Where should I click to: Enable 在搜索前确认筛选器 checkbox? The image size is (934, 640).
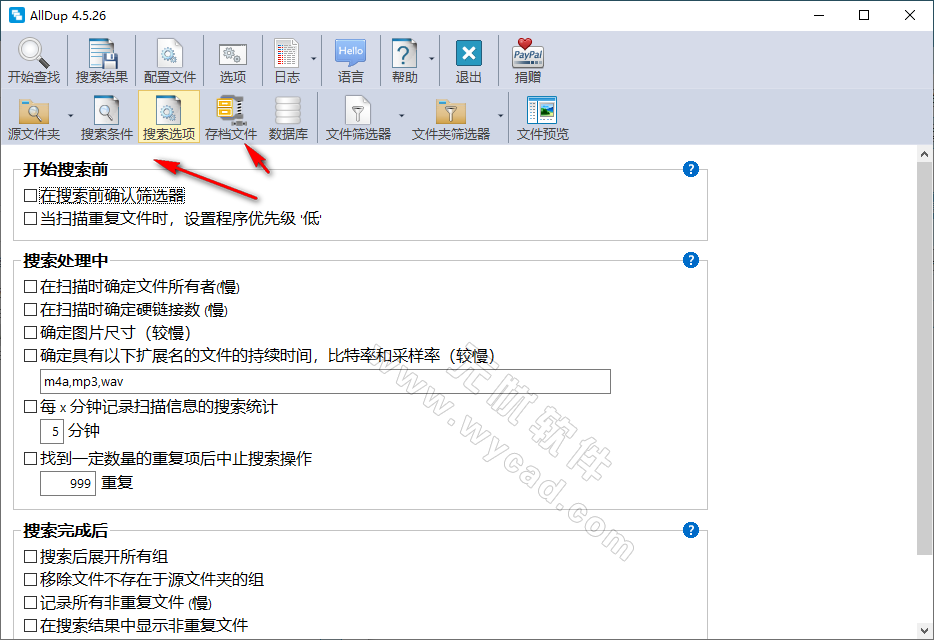click(x=31, y=195)
